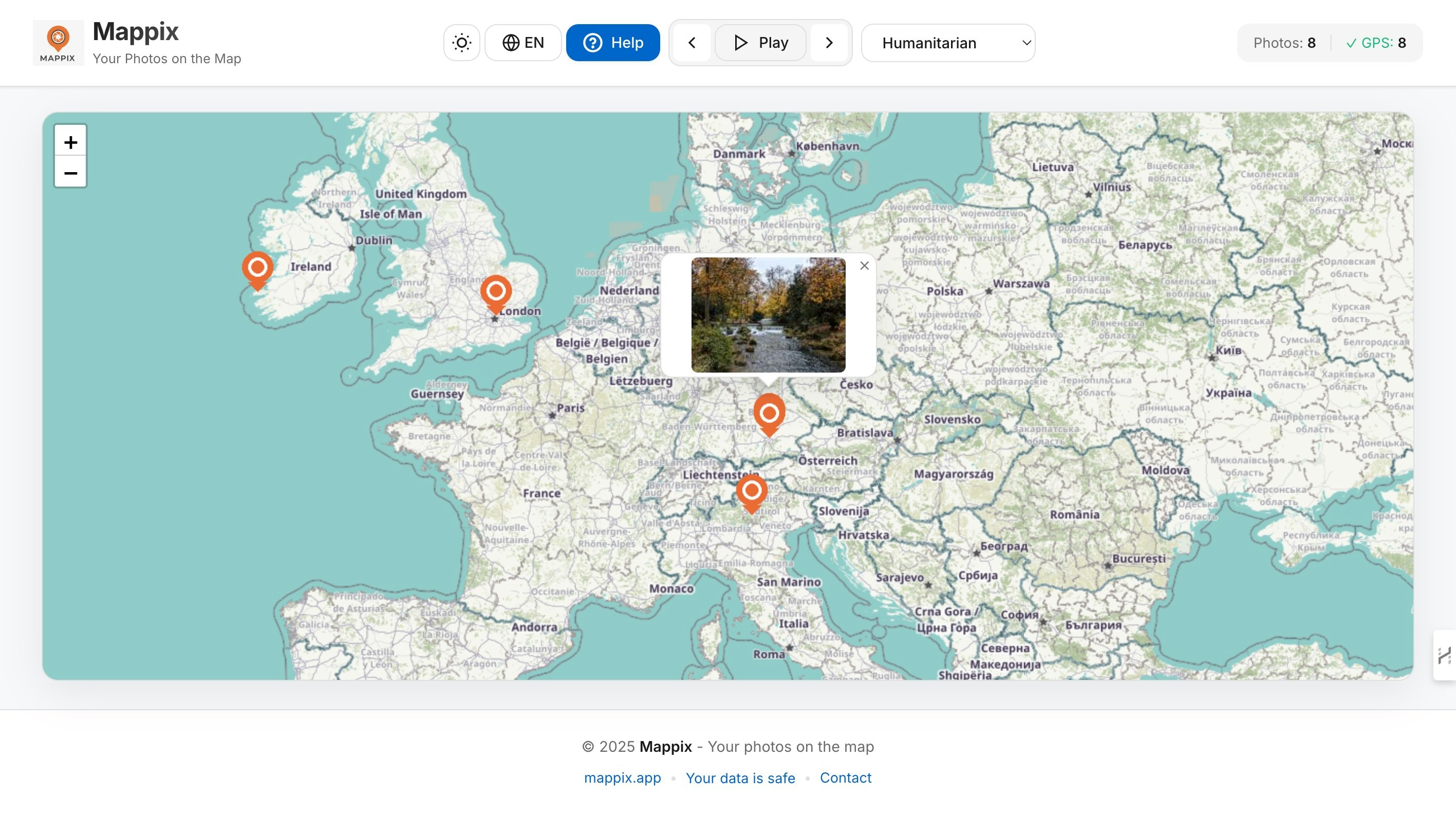Zoom in using the plus control

(70, 142)
